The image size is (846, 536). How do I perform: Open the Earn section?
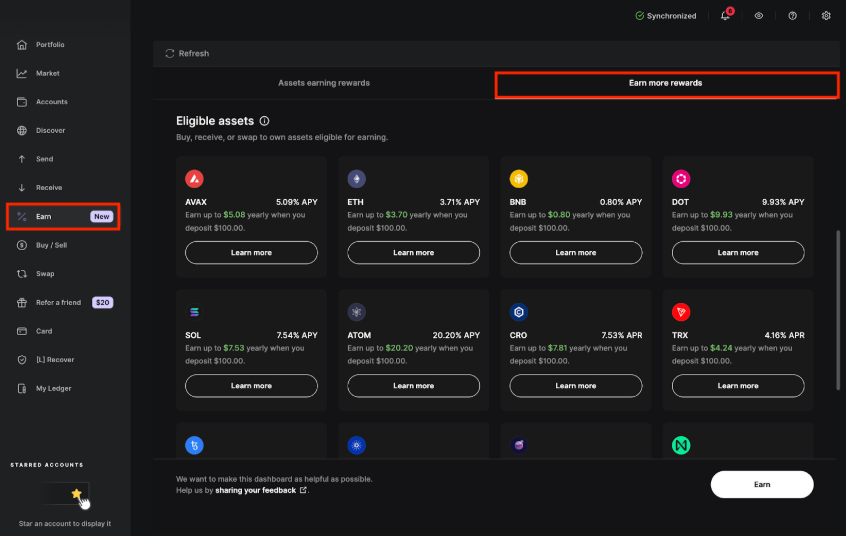tap(63, 216)
